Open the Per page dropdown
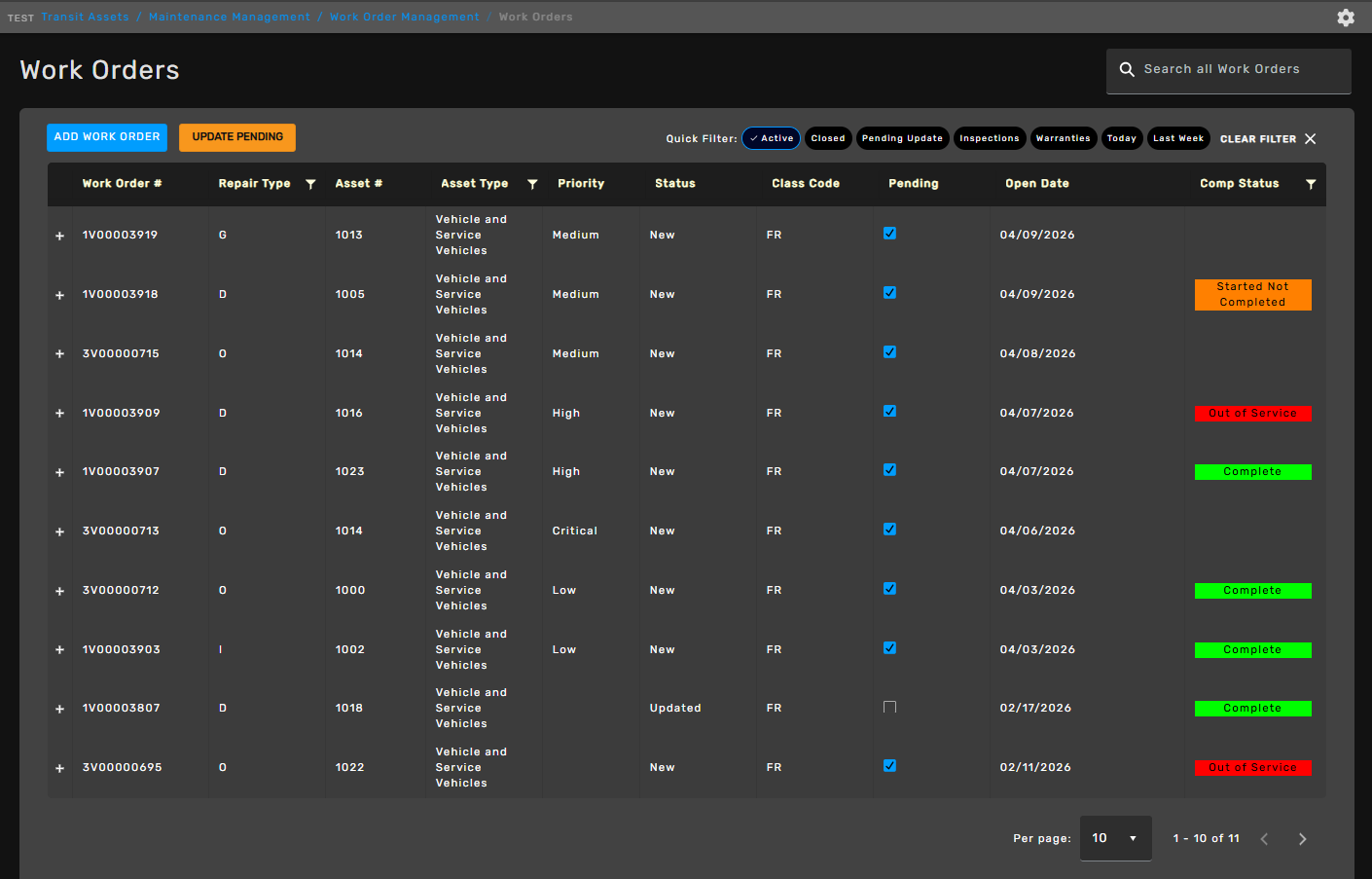Viewport: 1372px width, 879px height. [x=1115, y=838]
